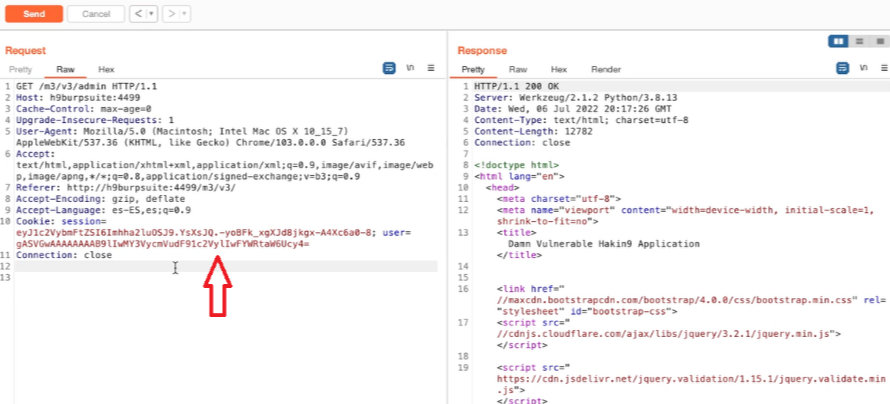Open the Response panel options menu
890x404 pixels.
884,68
